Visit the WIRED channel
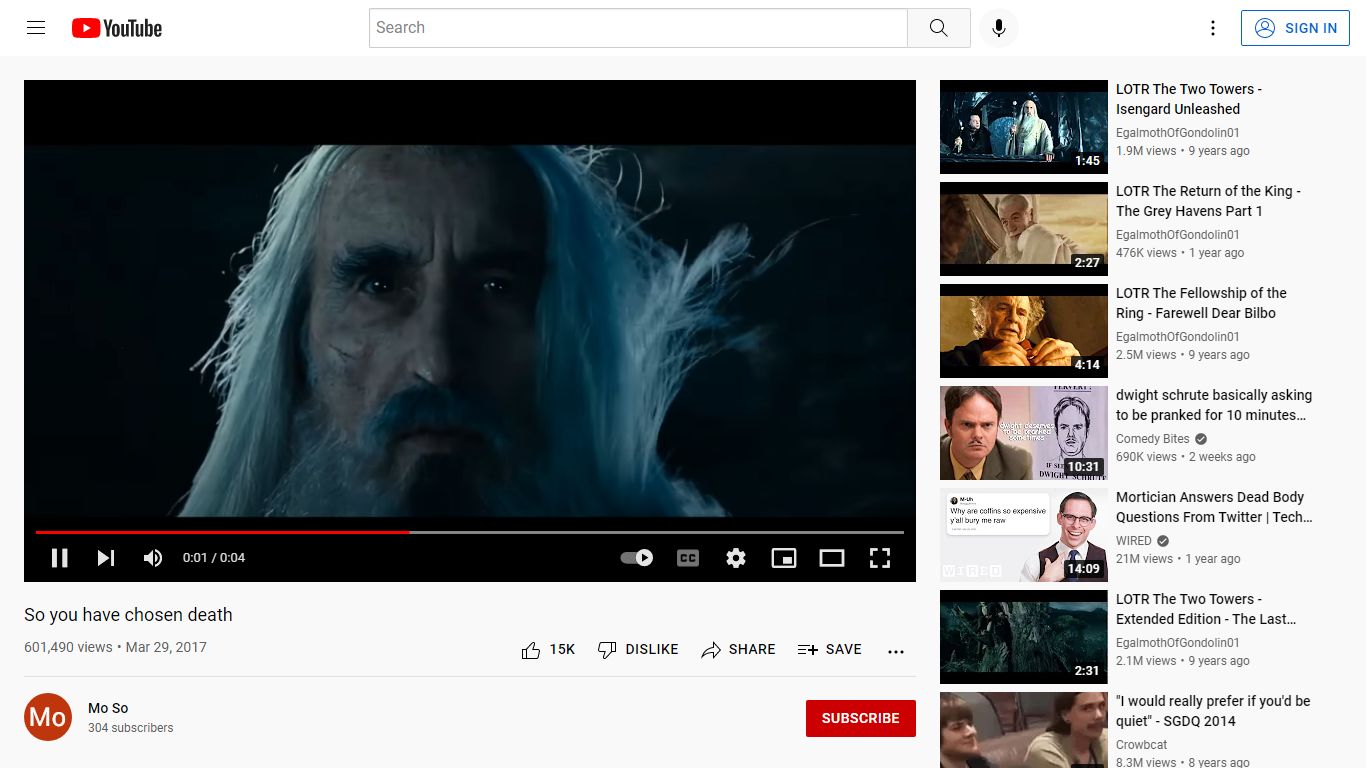The height and width of the screenshot is (768, 1366). point(1134,541)
